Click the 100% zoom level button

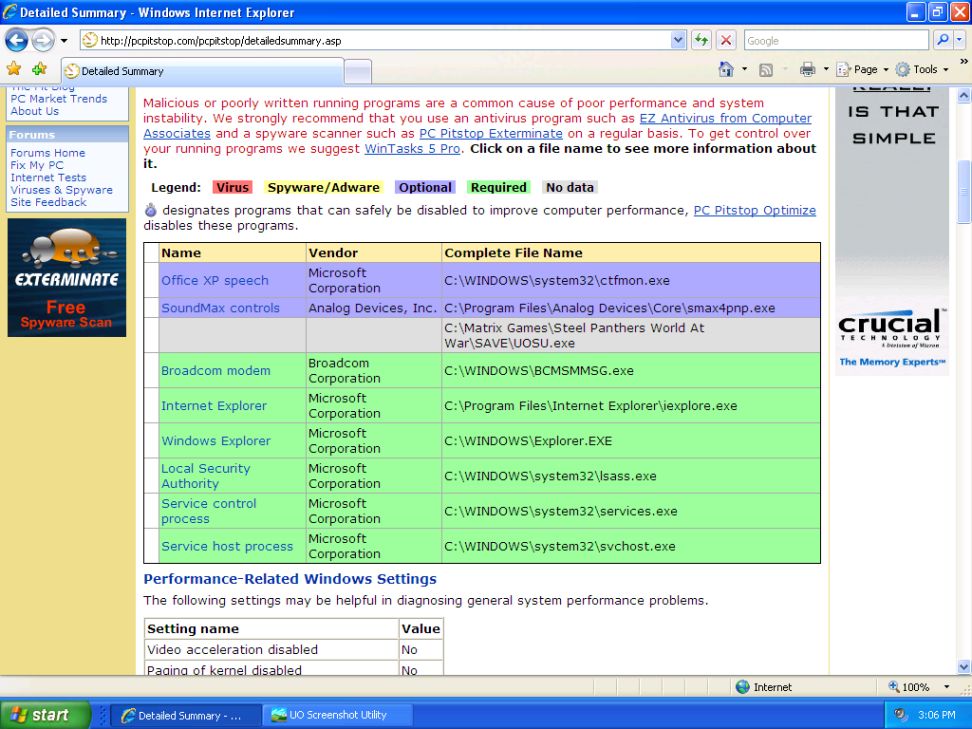909,687
